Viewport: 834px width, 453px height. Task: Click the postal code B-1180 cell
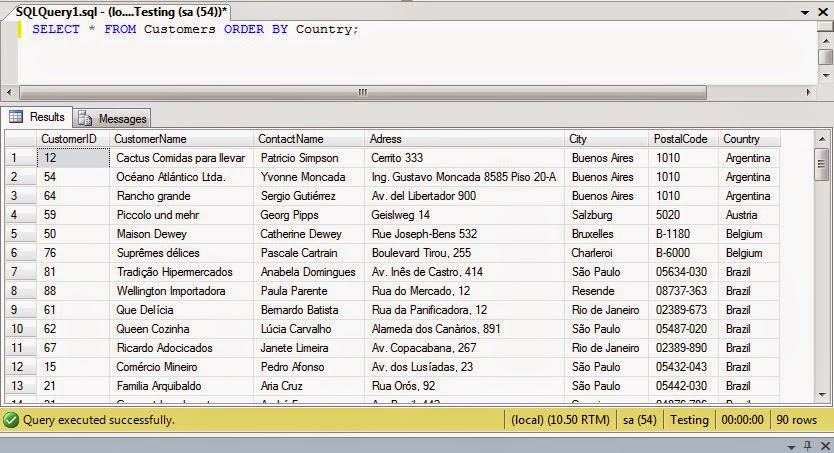coord(683,234)
